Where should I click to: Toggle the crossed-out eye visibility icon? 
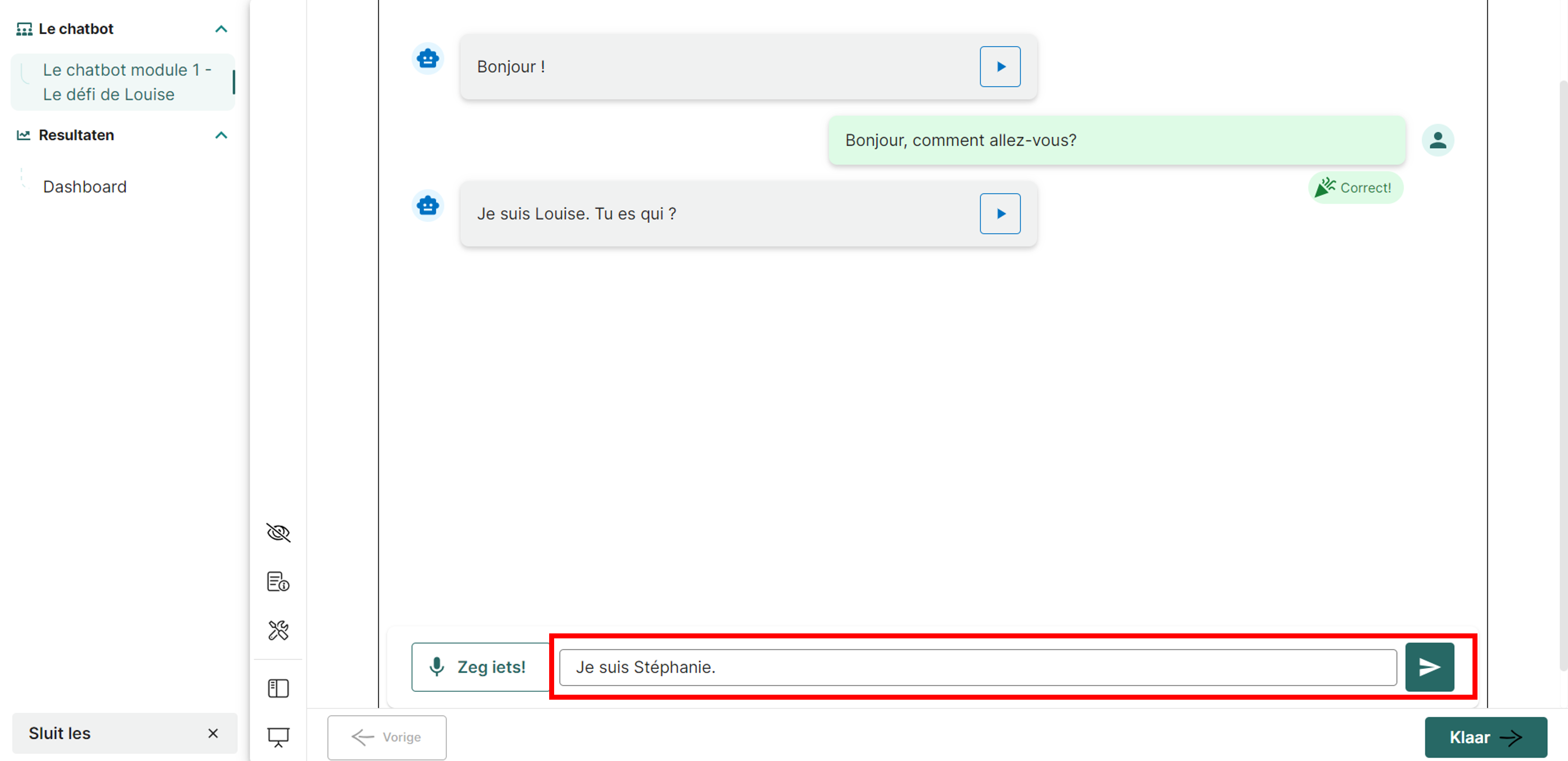(x=278, y=533)
